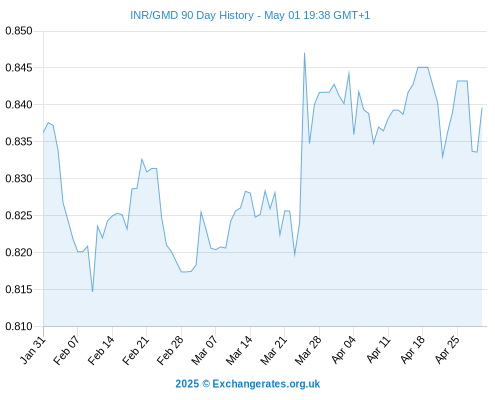Click the highest peak near Mar 25
The height and width of the screenshot is (400, 495).
click(304, 53)
